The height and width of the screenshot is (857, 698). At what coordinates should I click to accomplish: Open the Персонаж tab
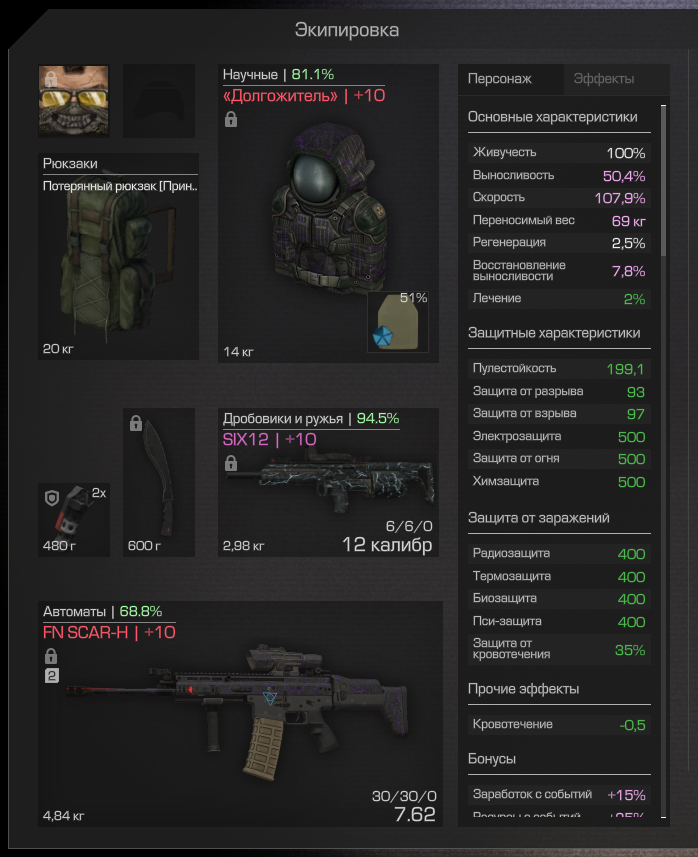pyautogui.click(x=500, y=79)
